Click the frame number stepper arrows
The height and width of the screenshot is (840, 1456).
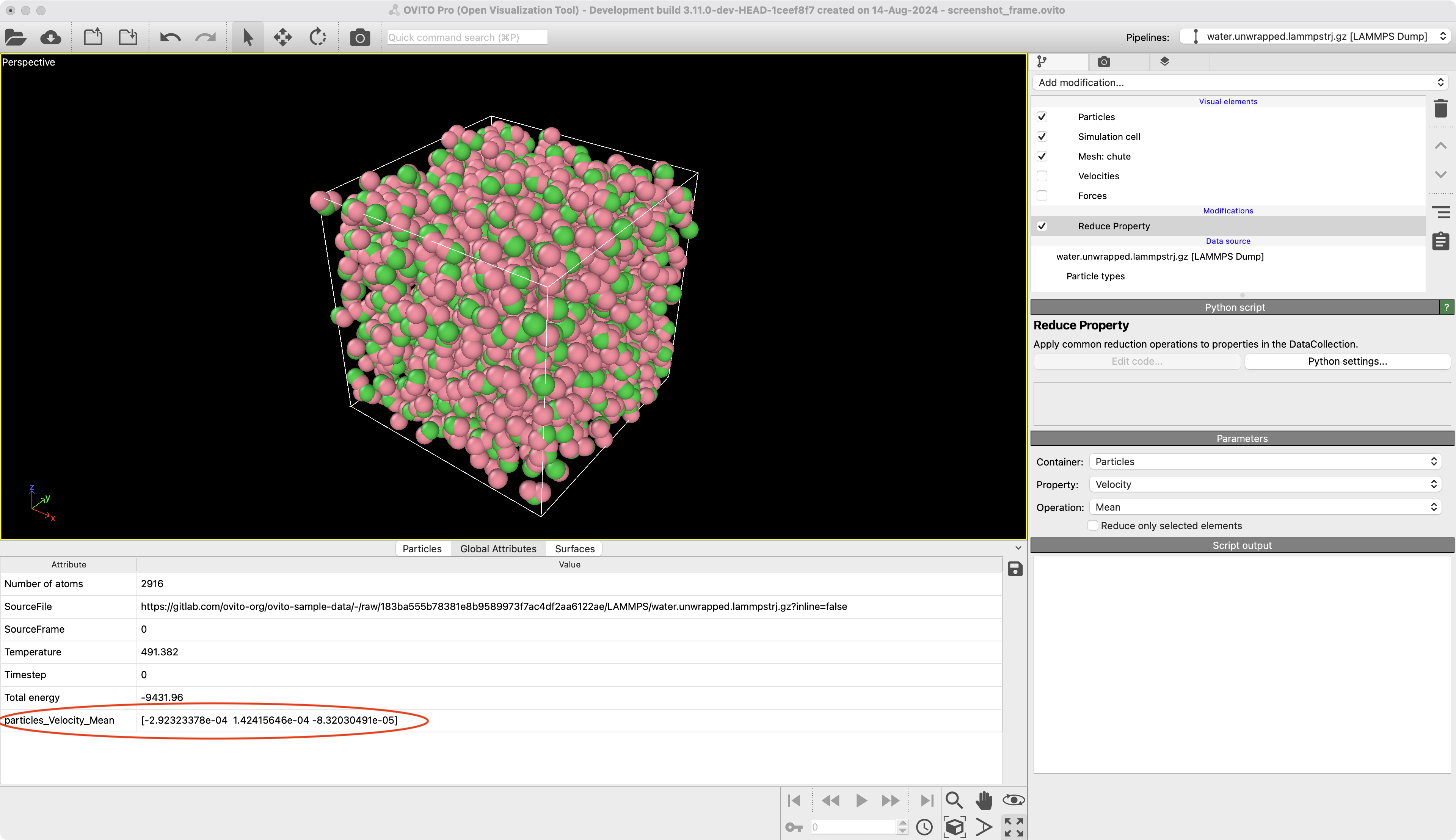click(x=902, y=827)
